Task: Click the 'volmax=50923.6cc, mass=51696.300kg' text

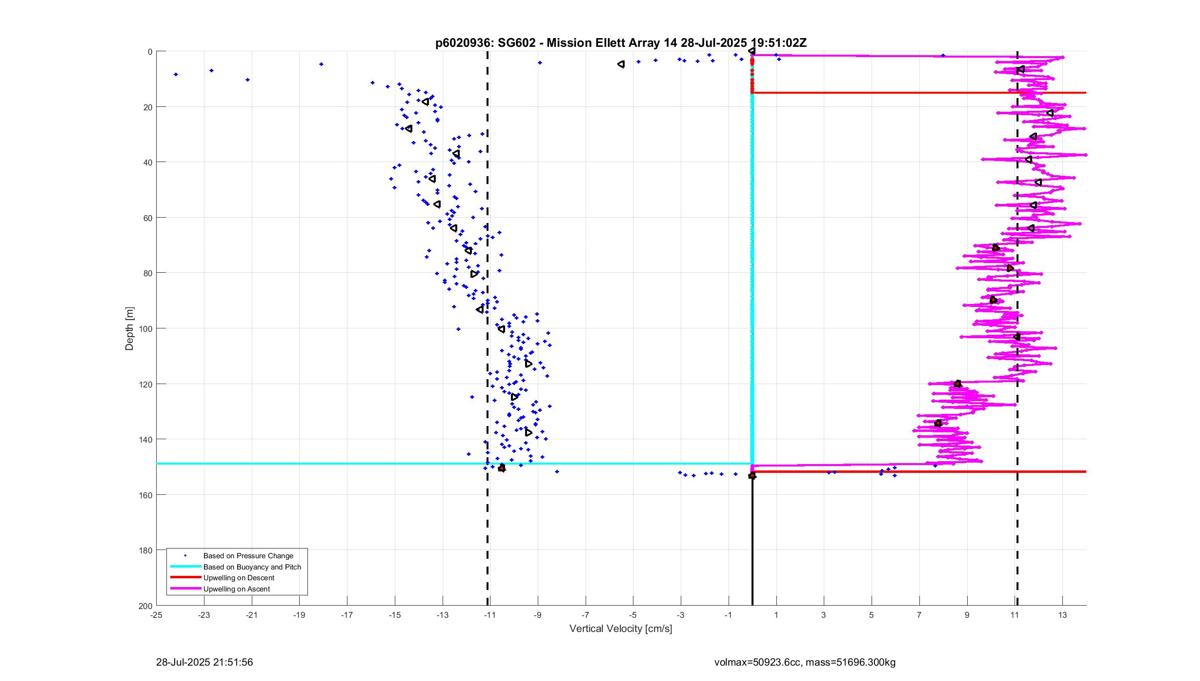Action: point(805,662)
